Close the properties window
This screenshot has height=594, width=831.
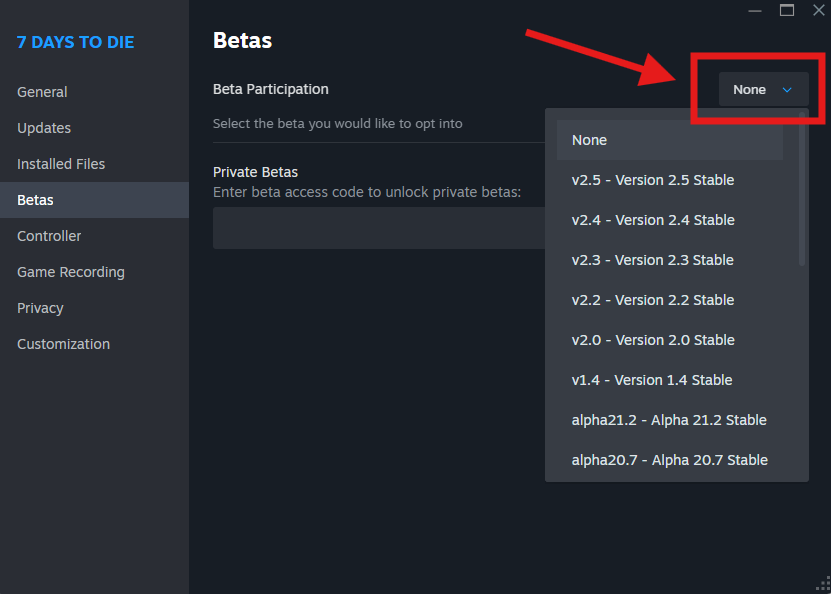(x=819, y=10)
